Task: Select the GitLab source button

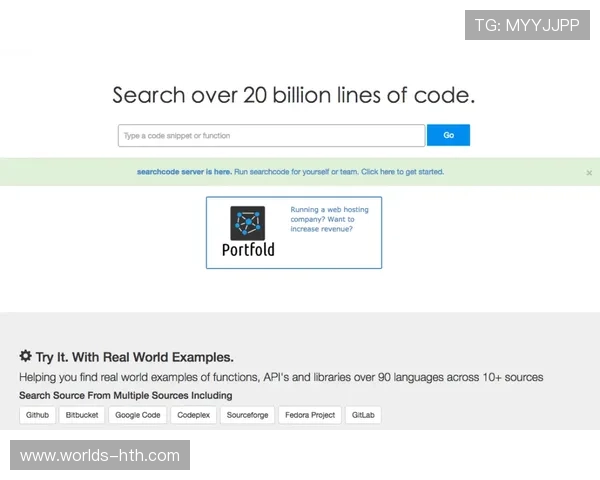Action: [363, 415]
